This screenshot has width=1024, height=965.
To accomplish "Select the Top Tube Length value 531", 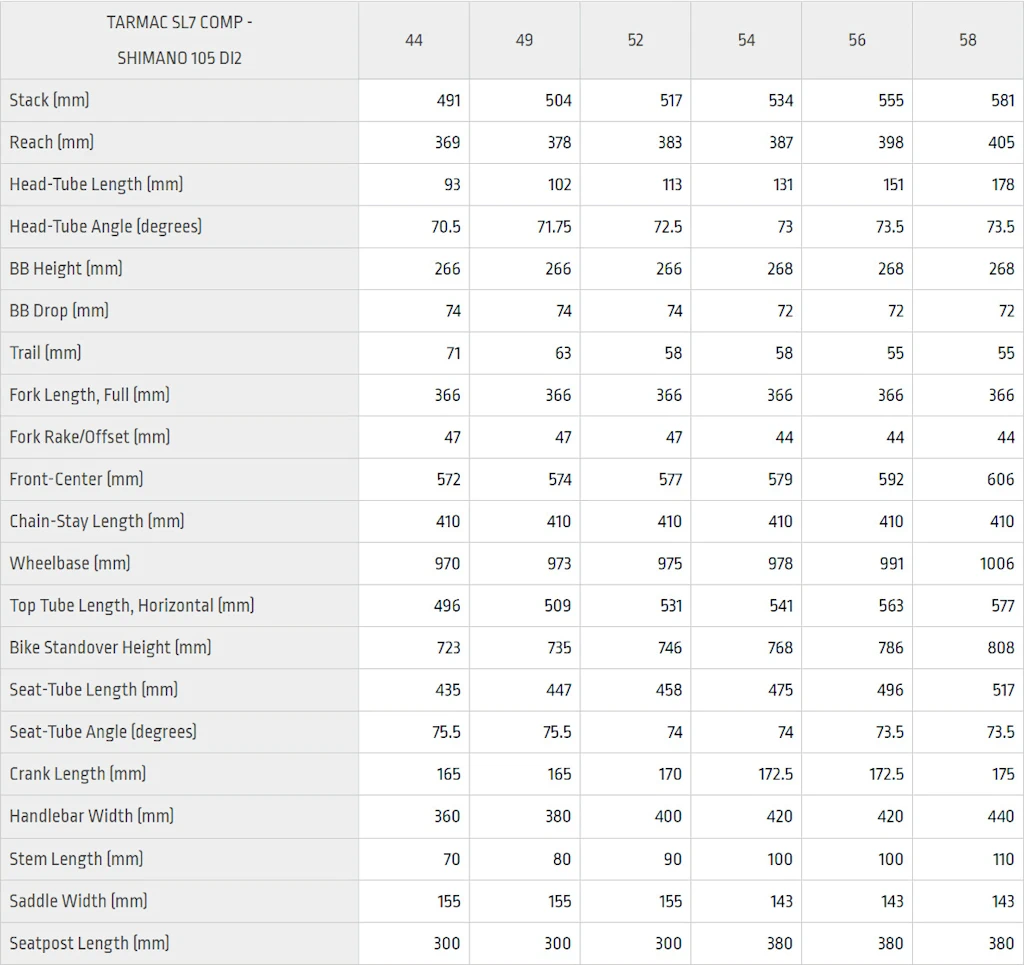I will point(669,605).
